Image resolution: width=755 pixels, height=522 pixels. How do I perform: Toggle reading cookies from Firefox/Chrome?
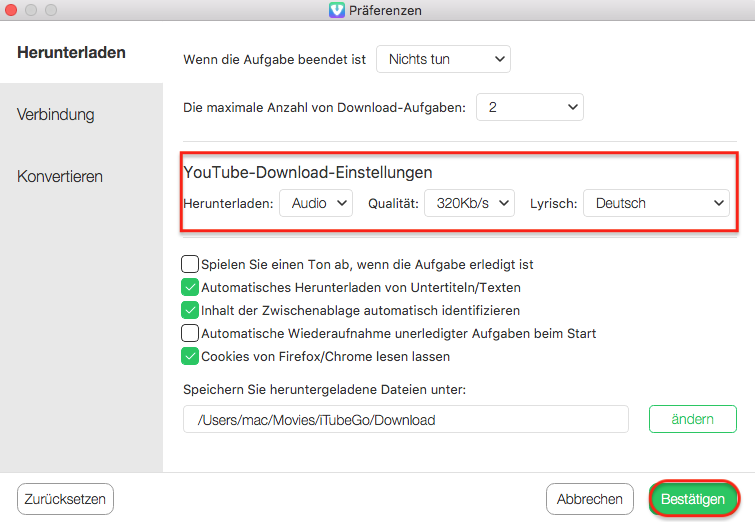pyautogui.click(x=190, y=356)
